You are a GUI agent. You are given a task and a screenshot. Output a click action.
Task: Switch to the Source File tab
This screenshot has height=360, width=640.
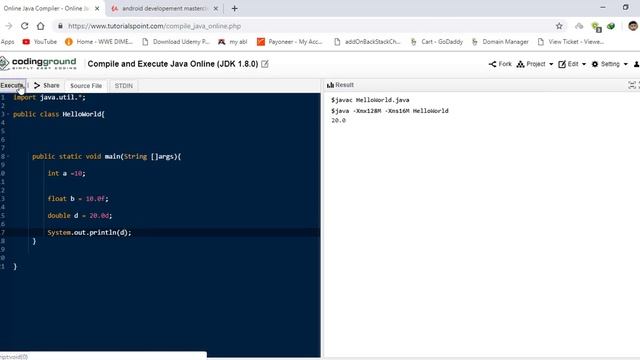click(86, 86)
